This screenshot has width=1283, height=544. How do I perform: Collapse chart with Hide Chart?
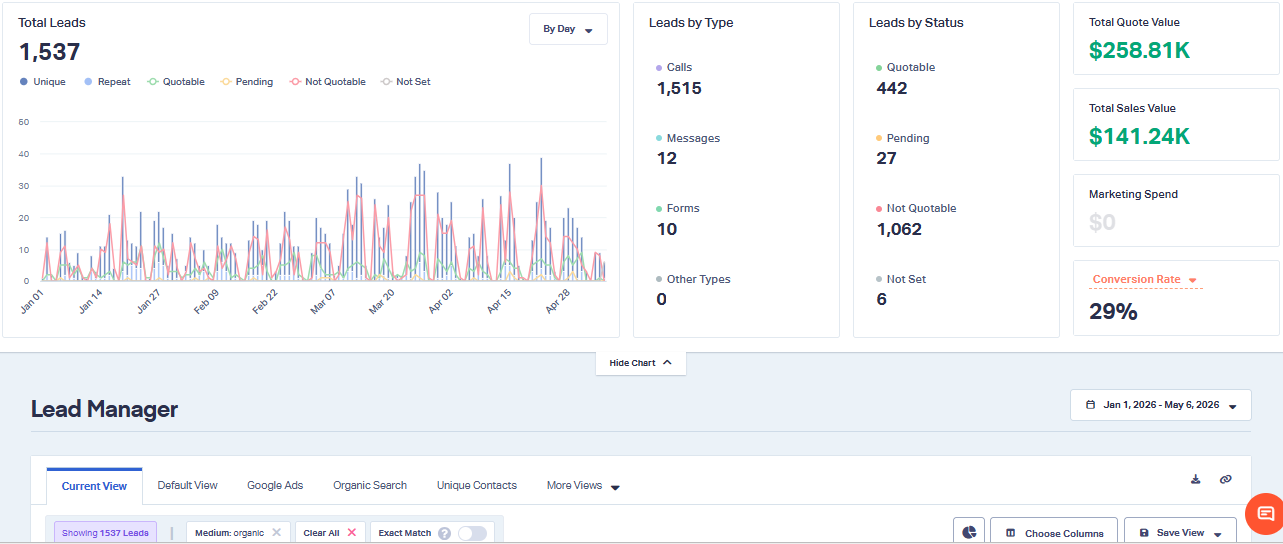click(x=640, y=363)
